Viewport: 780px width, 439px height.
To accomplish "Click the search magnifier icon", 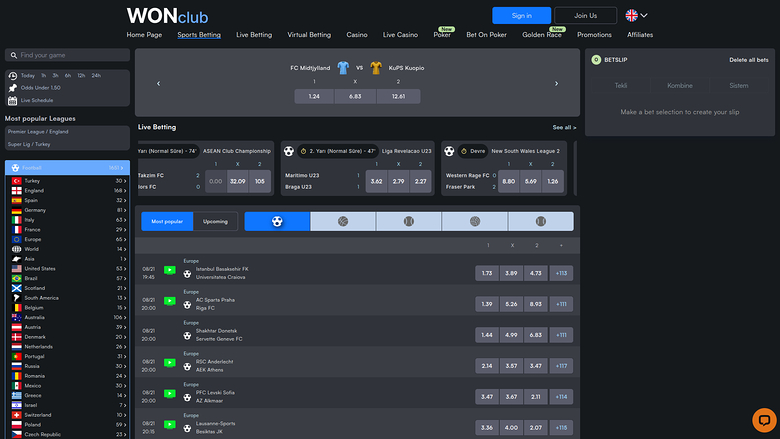I will pos(14,55).
